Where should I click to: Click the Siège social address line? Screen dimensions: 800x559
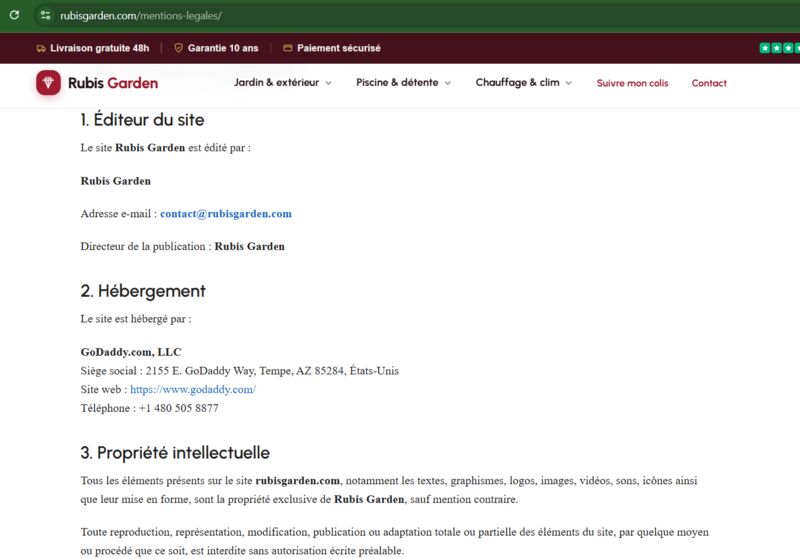coord(240,371)
